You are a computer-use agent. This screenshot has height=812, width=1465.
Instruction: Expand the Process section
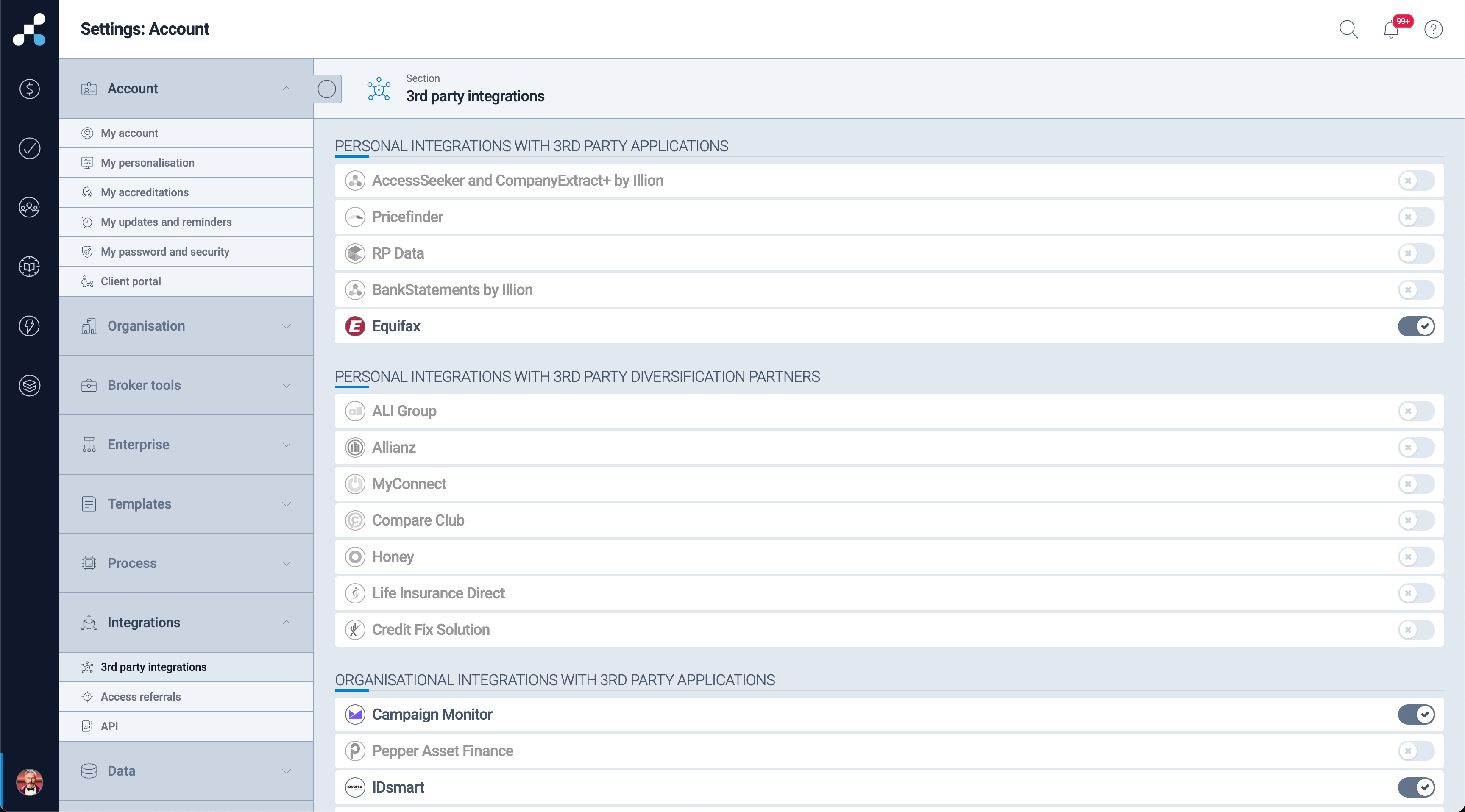point(186,564)
